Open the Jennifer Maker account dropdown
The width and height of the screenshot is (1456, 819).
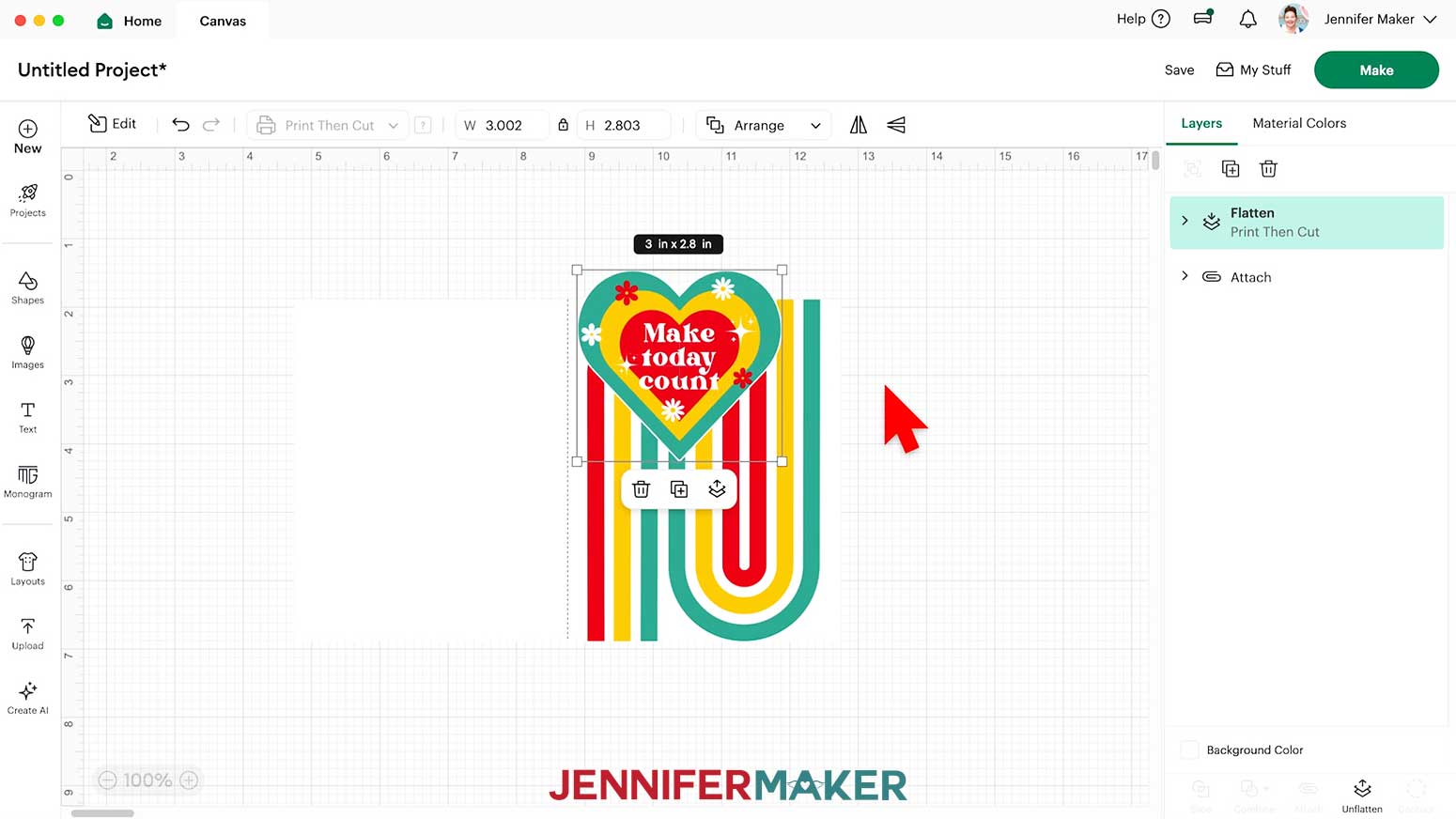click(x=1380, y=19)
